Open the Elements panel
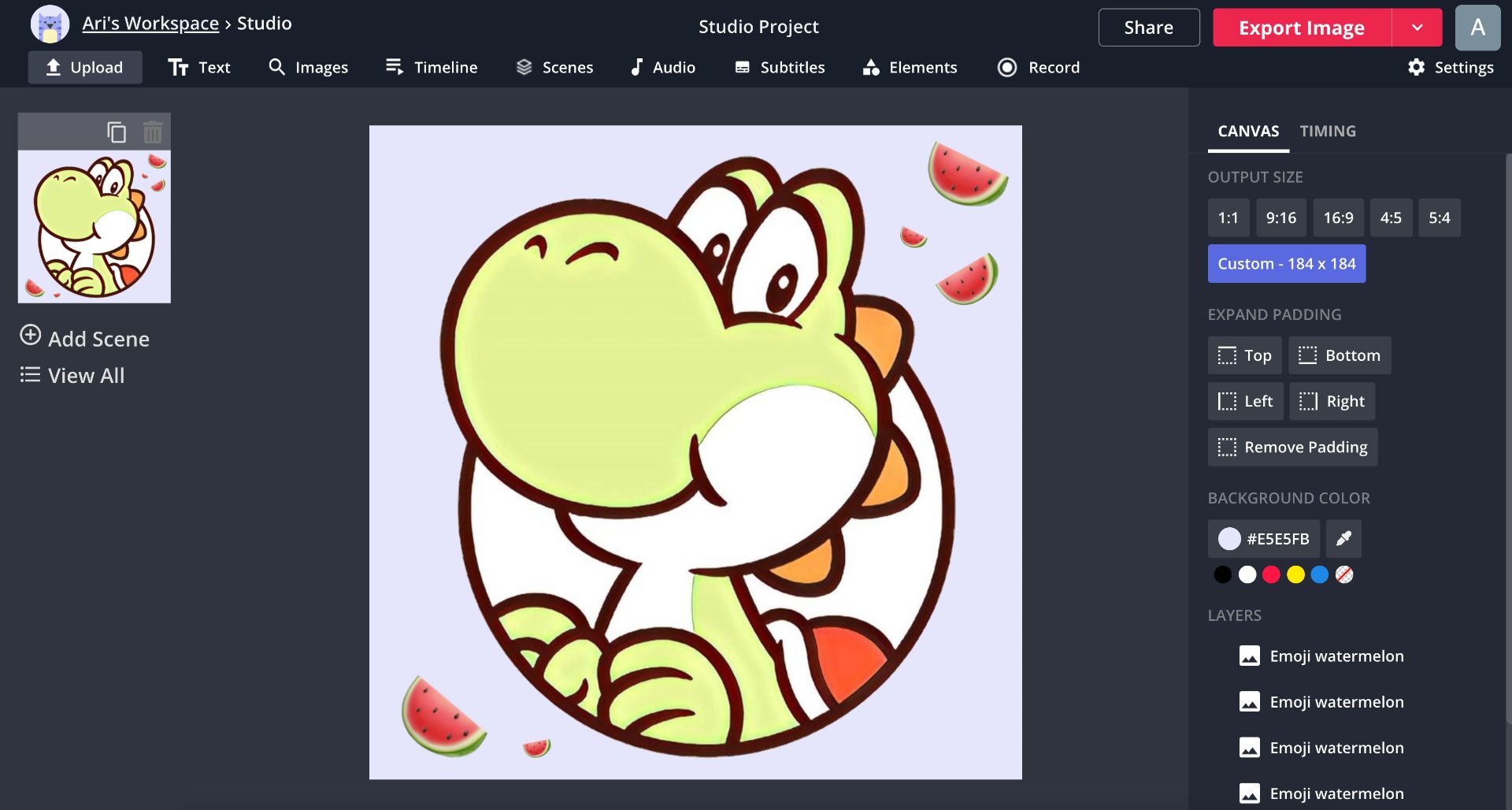1512x810 pixels. click(910, 68)
